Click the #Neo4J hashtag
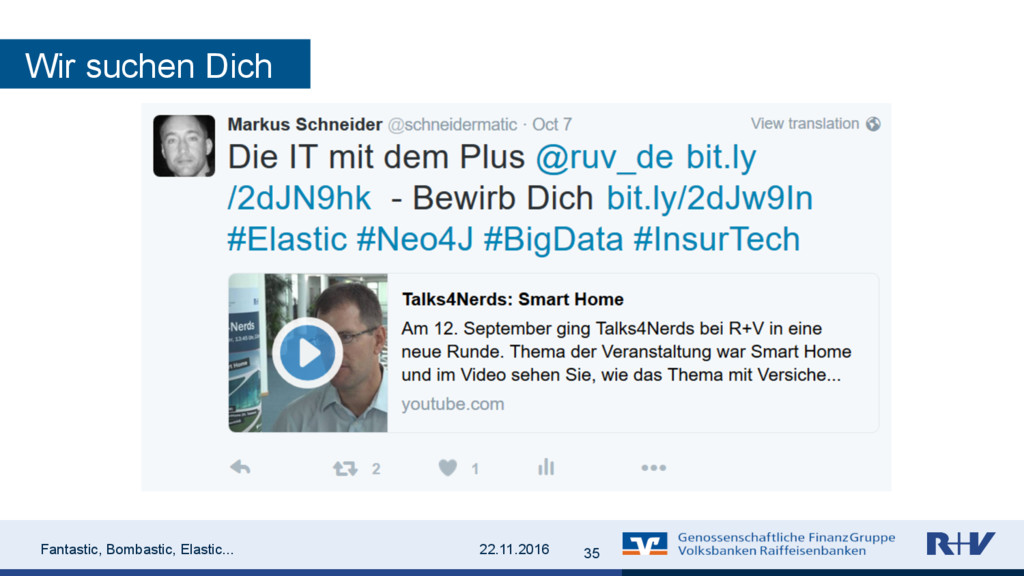The width and height of the screenshot is (1024, 576). point(415,239)
